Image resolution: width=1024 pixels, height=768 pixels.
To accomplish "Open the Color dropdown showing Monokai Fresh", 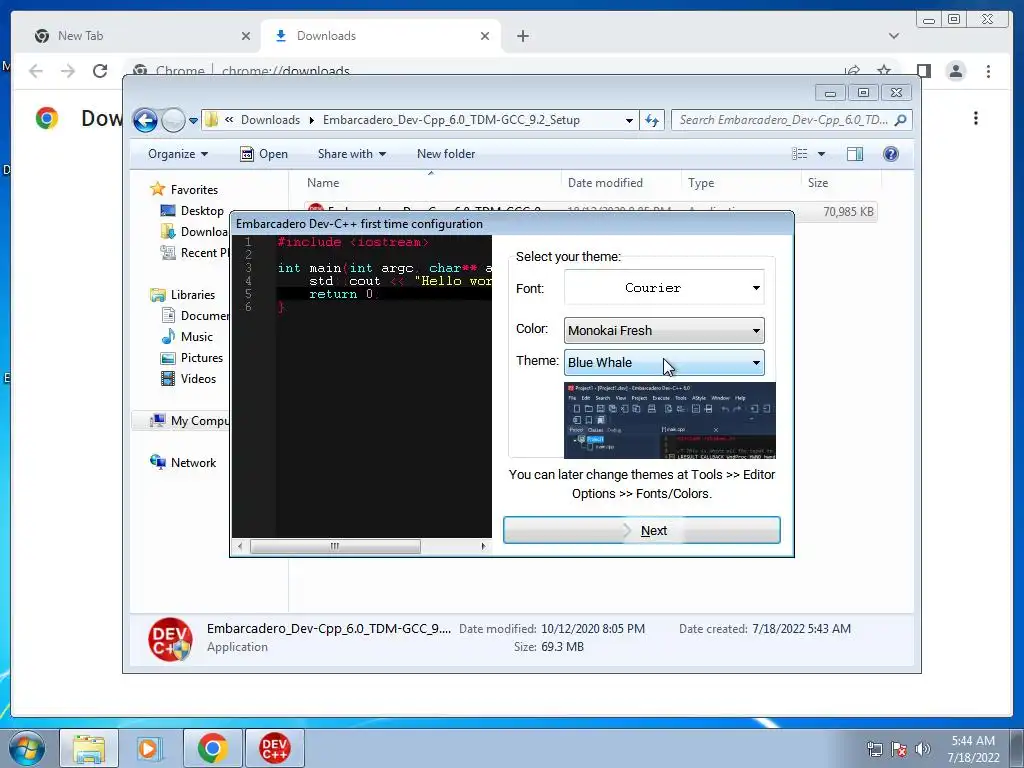I will (664, 330).
